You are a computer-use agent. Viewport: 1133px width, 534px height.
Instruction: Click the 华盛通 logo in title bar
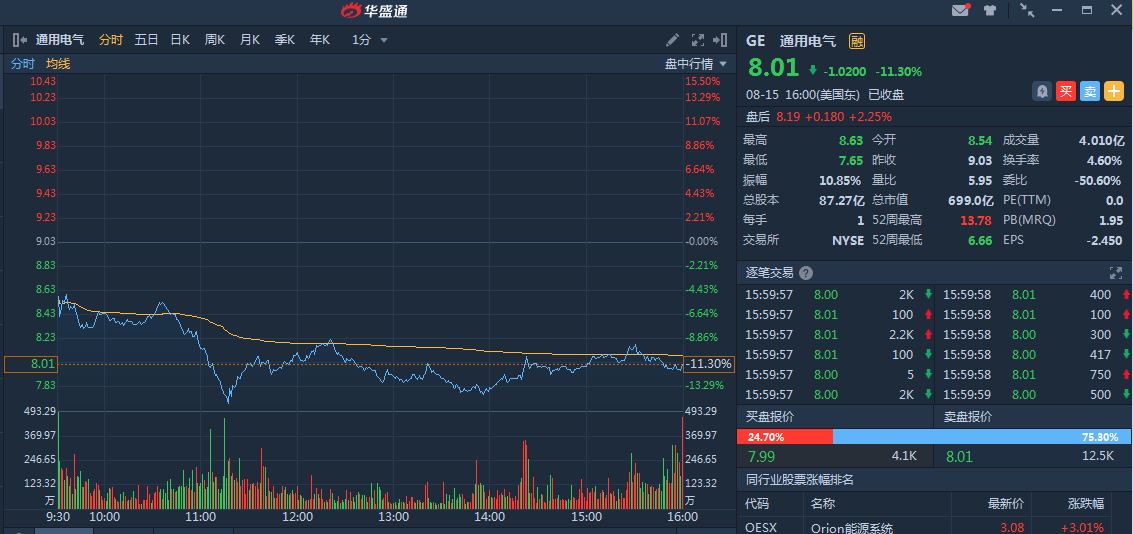[x=374, y=11]
